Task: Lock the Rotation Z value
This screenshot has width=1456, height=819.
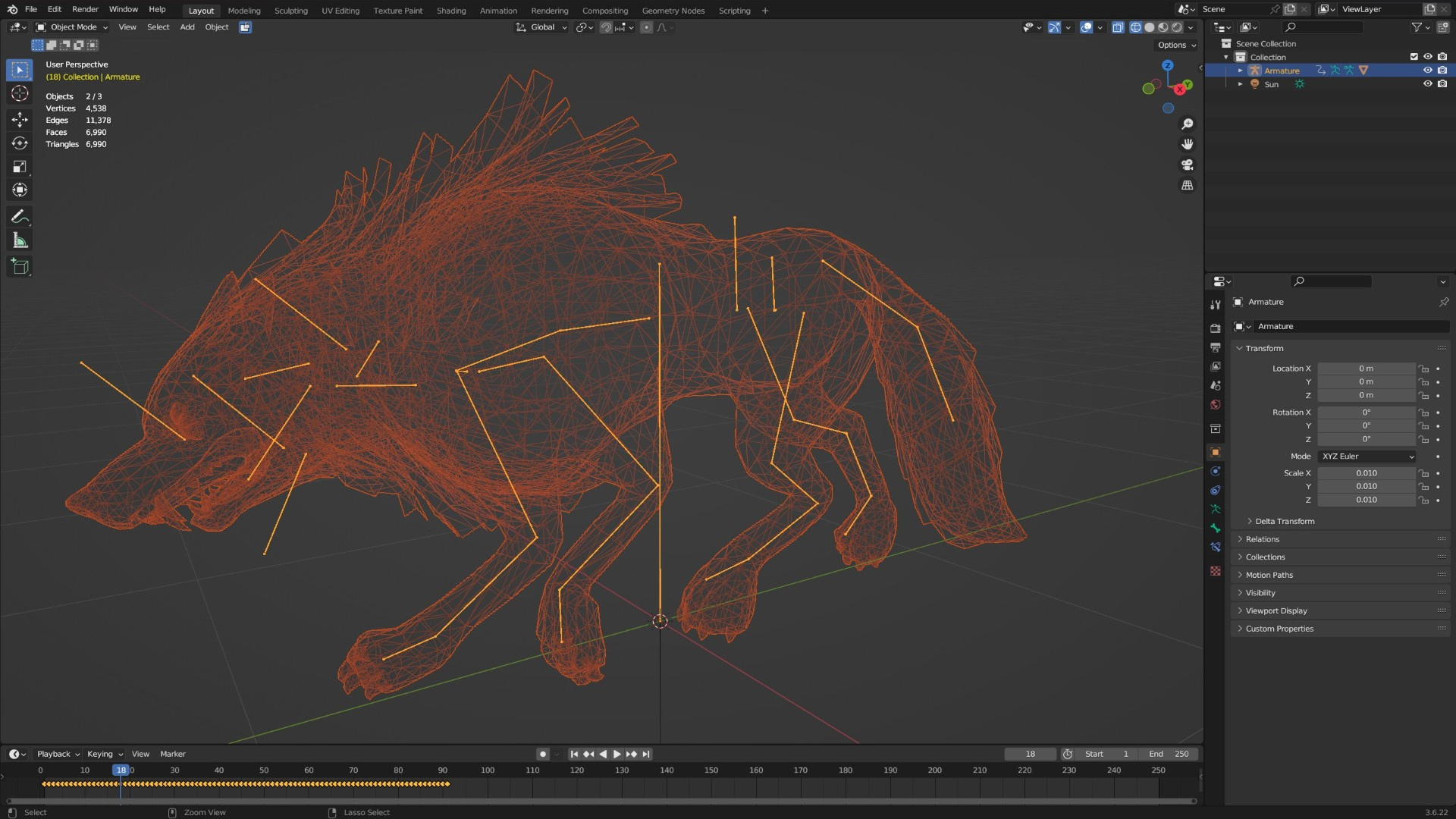Action: tap(1423, 439)
